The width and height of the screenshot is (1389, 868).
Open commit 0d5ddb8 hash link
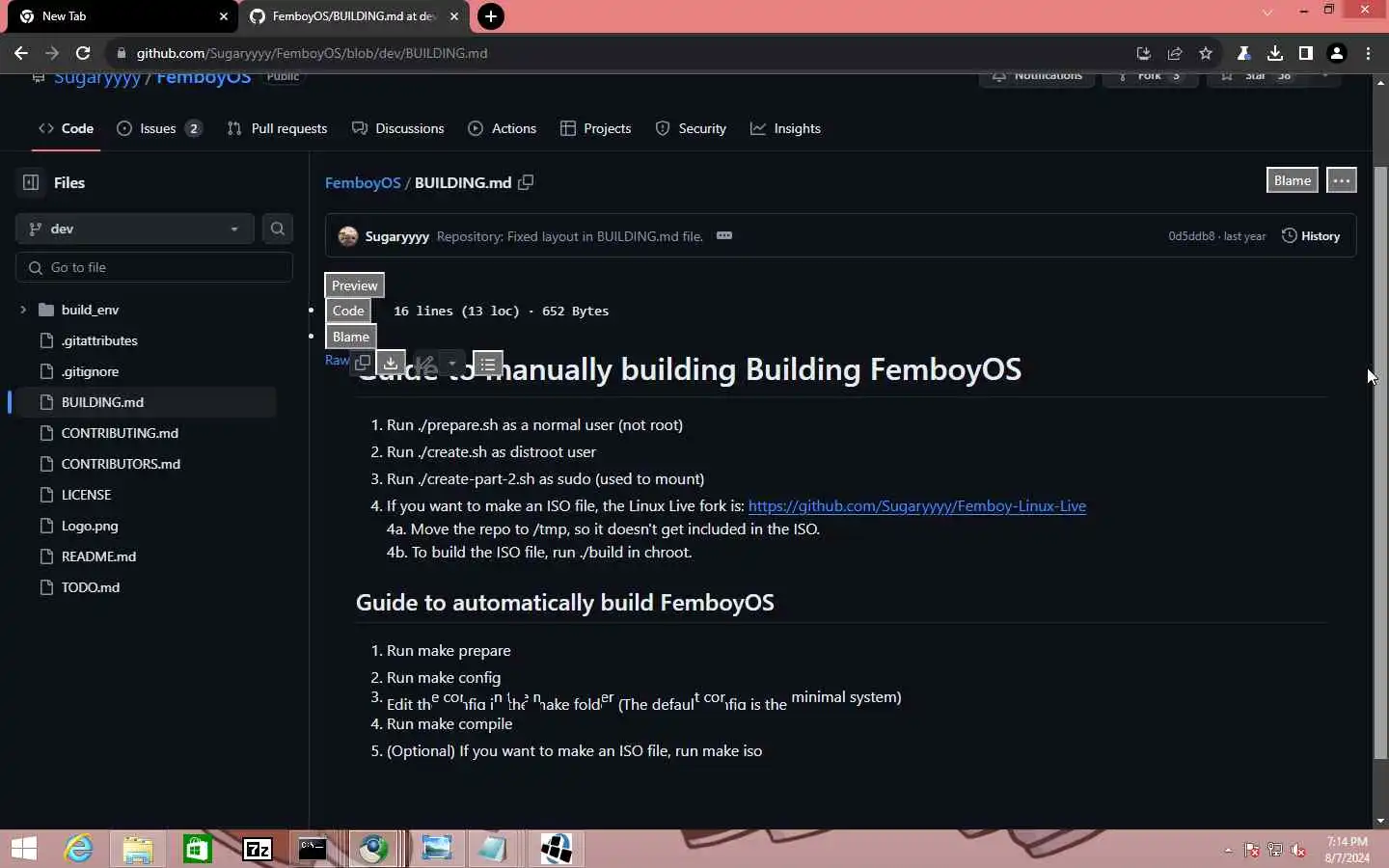point(1191,236)
